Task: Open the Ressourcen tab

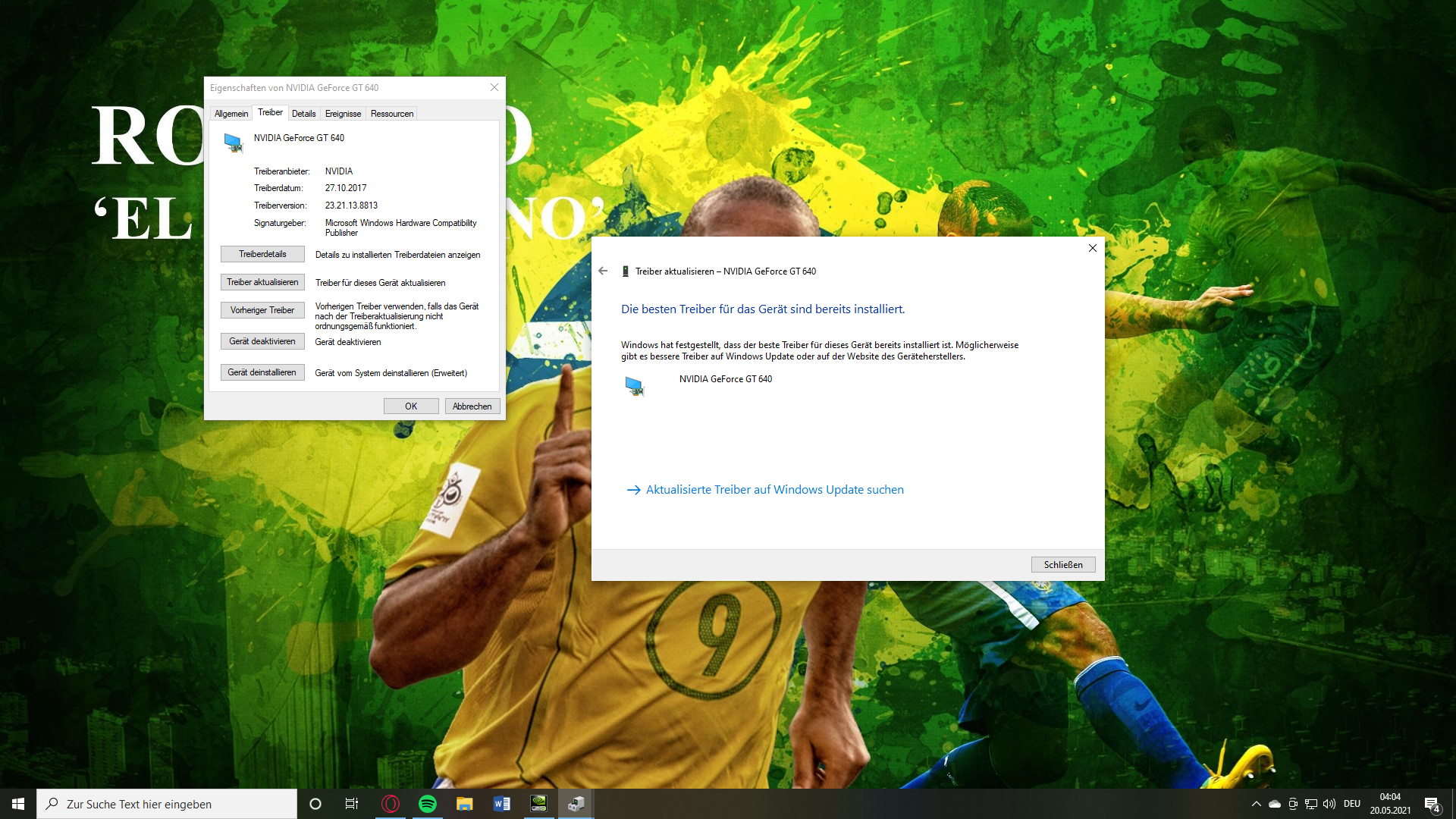Action: pos(392,114)
